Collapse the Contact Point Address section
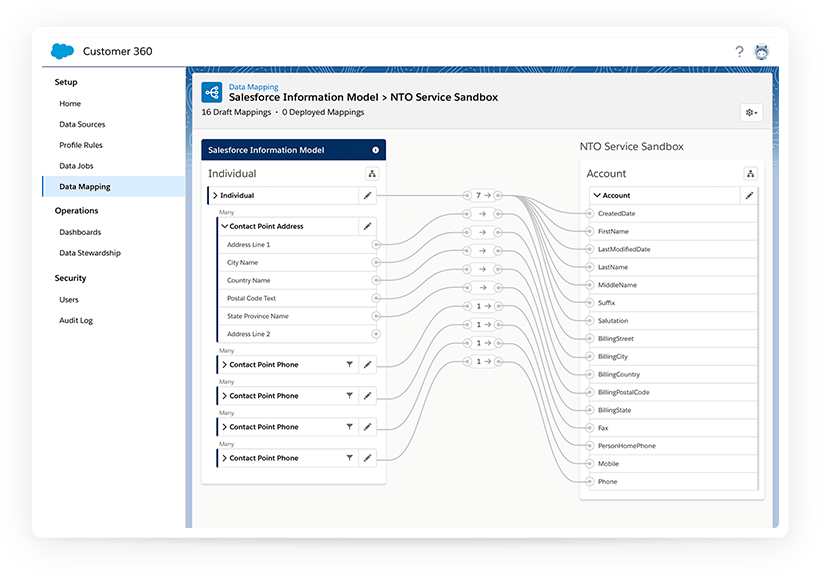The width and height of the screenshot is (820, 574). tap(224, 227)
